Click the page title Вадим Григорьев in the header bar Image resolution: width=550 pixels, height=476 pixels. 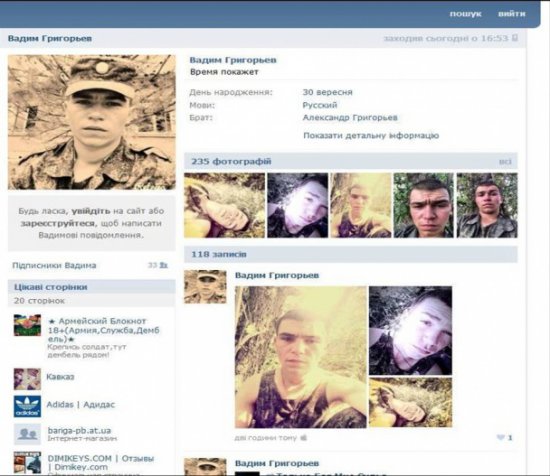50,38
